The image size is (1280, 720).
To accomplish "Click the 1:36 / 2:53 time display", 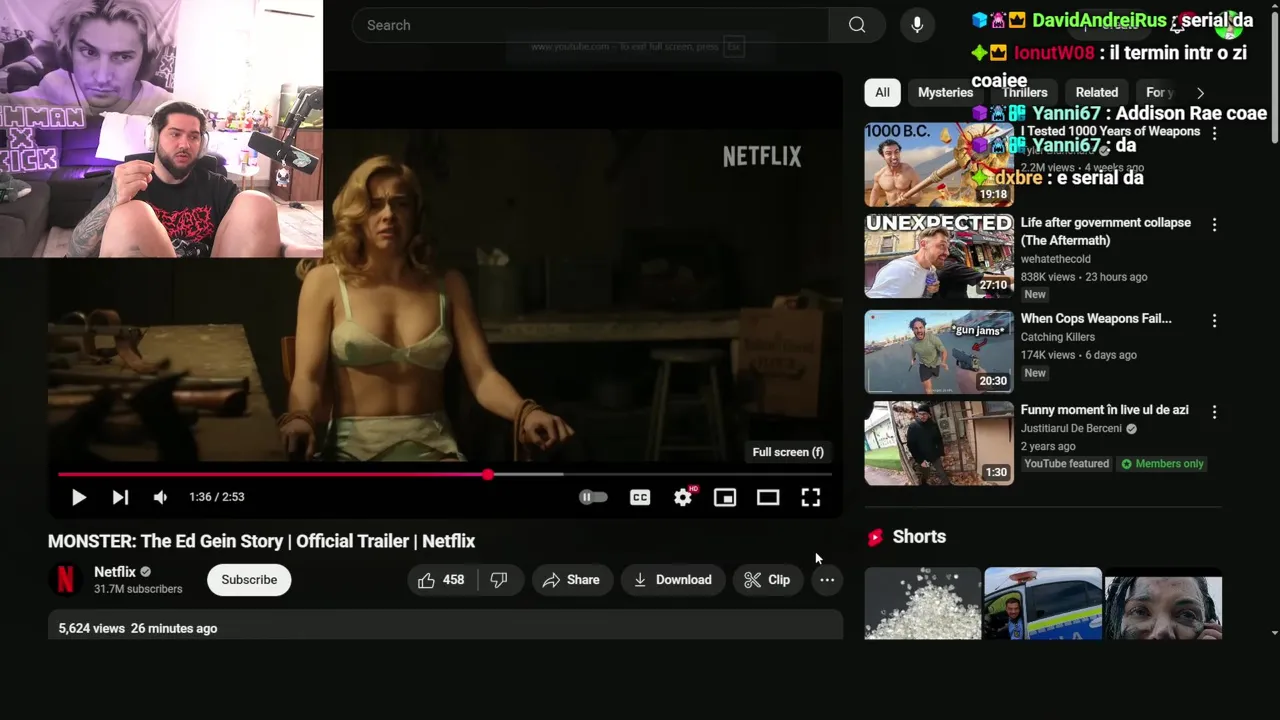I will coord(217,497).
